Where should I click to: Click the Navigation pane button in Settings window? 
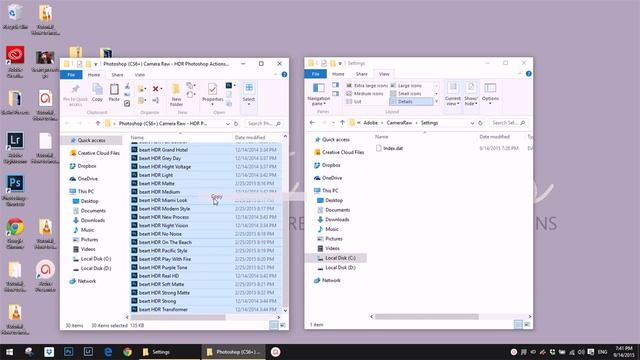pos(318,94)
